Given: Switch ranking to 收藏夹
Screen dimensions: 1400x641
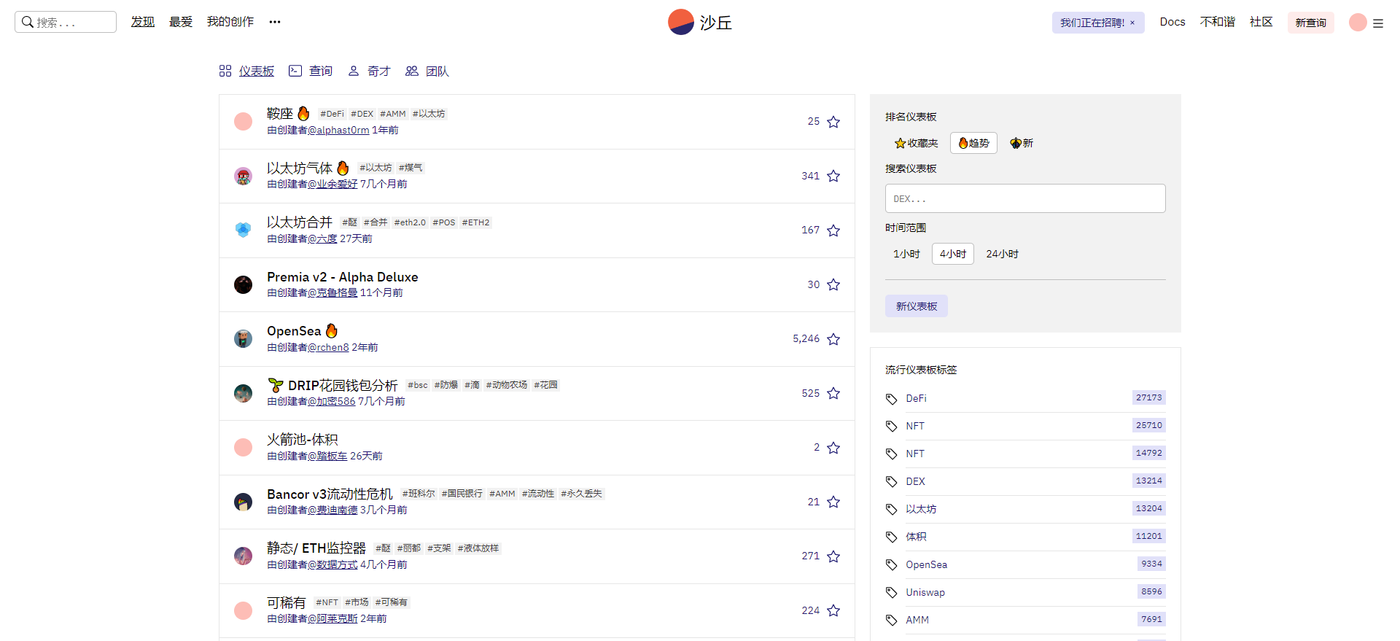Looking at the screenshot, I should tap(916, 143).
